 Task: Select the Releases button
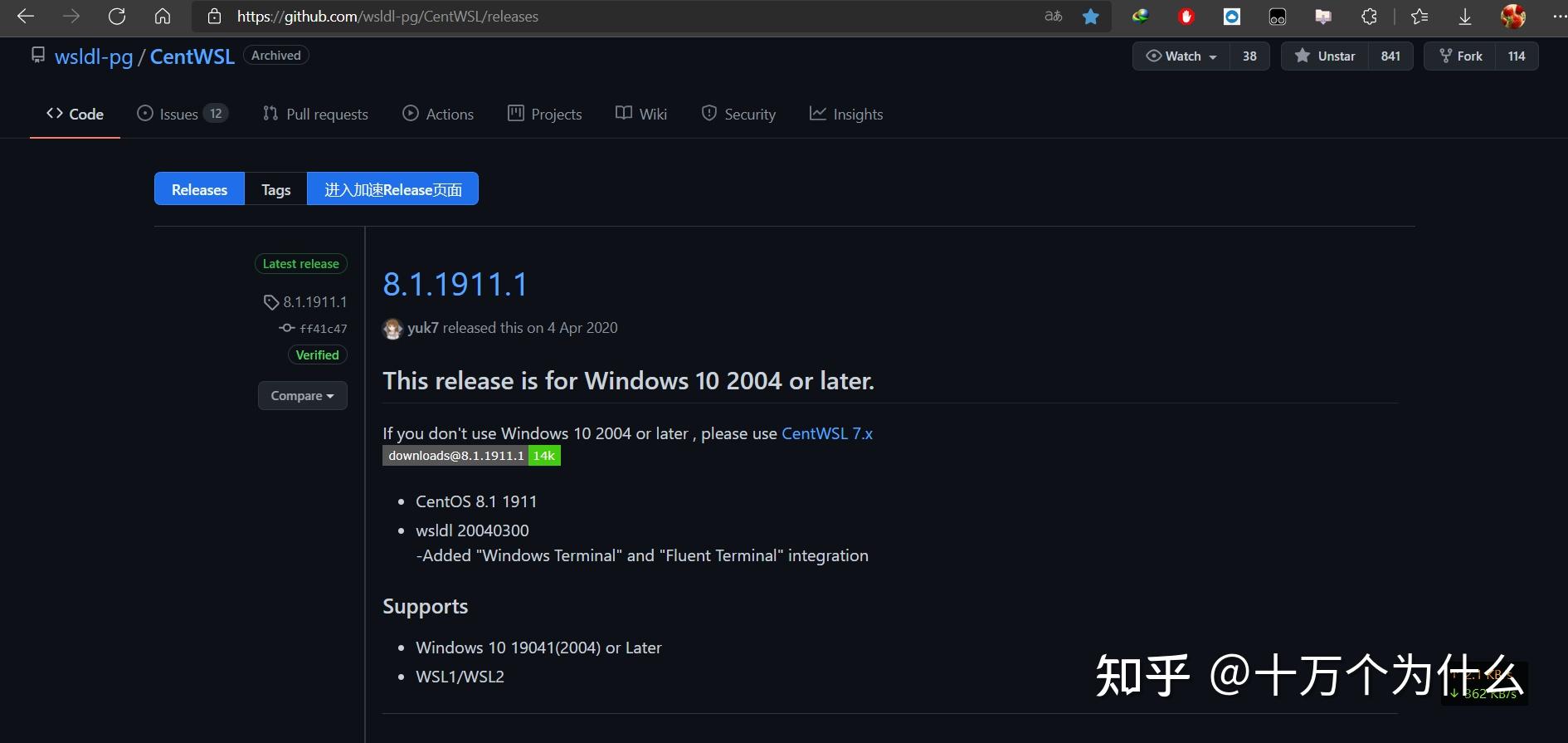[199, 189]
